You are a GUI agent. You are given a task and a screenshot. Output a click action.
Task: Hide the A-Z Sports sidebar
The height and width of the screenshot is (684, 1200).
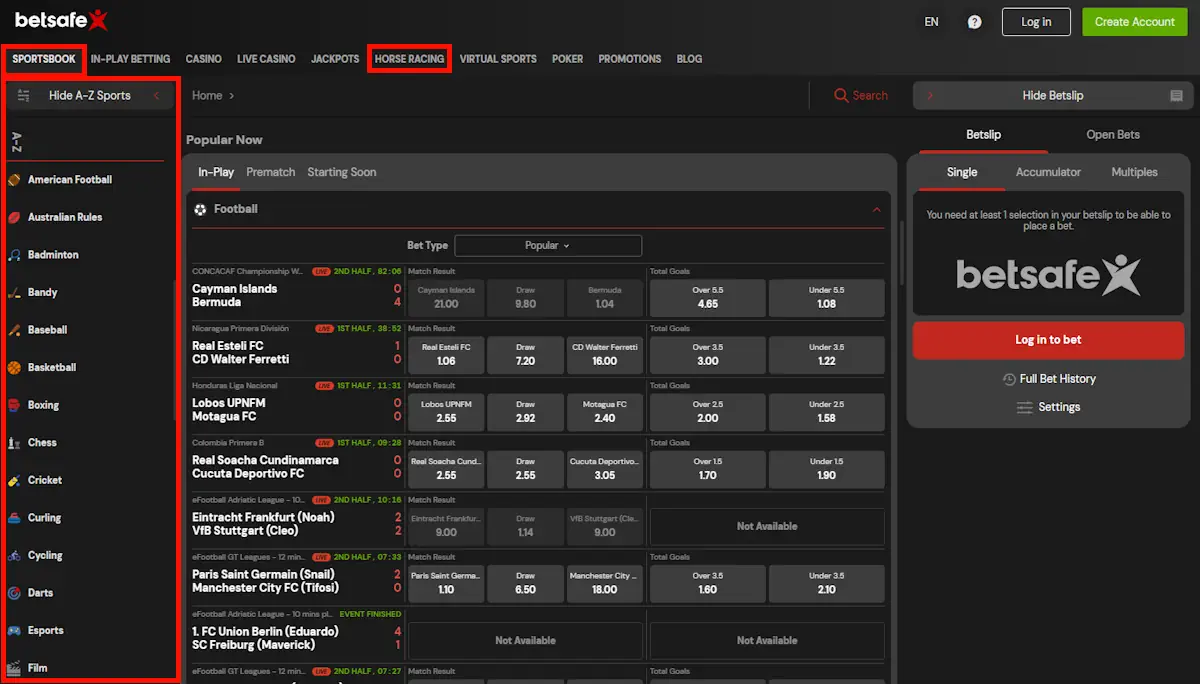[x=89, y=95]
